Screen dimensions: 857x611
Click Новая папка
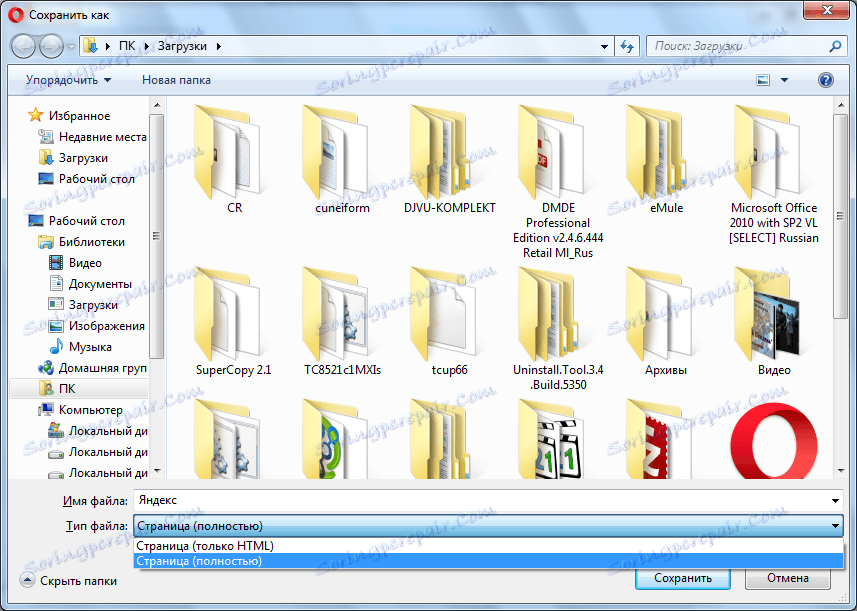(x=176, y=80)
